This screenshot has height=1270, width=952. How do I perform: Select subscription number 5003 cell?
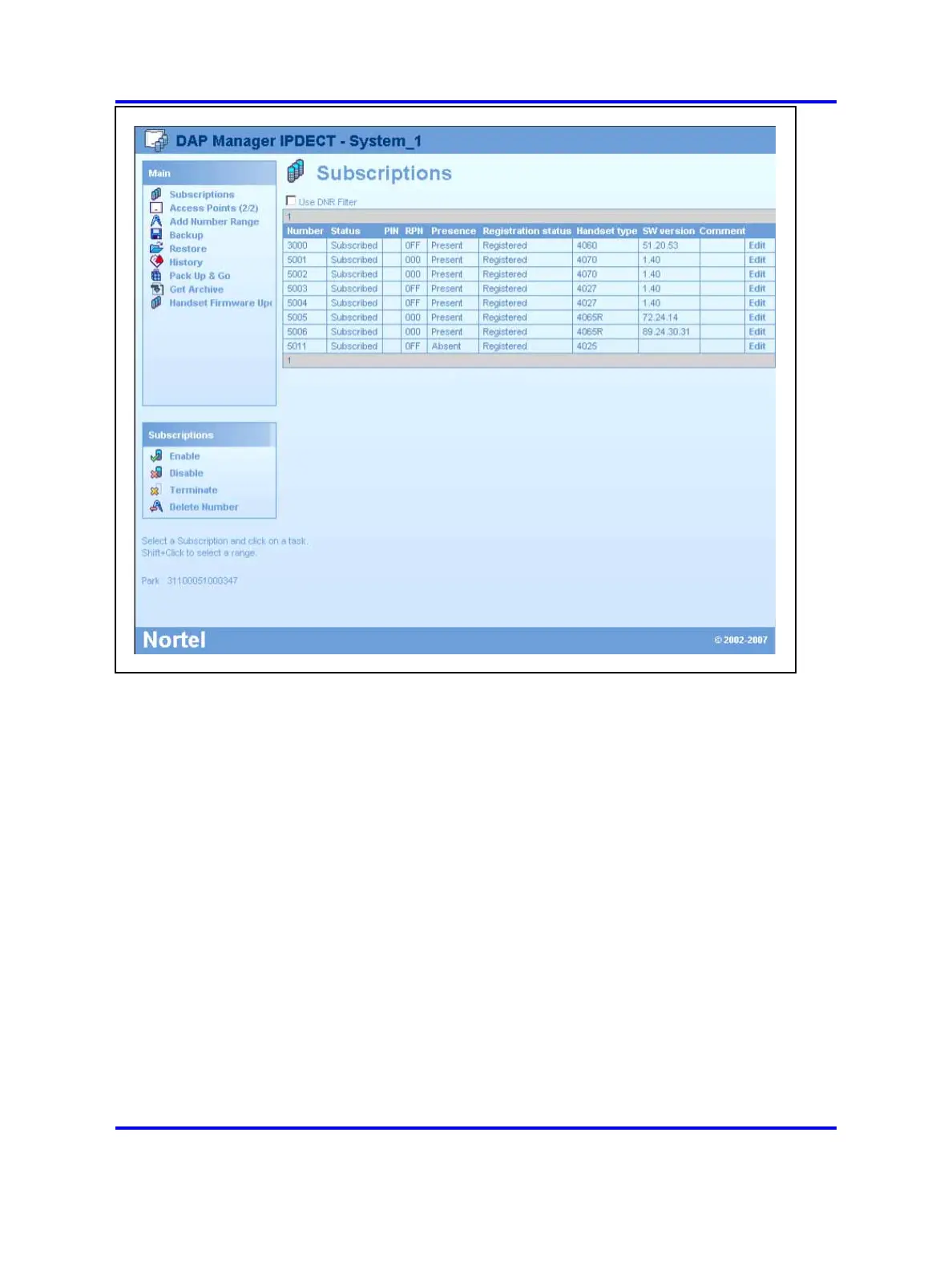coord(305,289)
